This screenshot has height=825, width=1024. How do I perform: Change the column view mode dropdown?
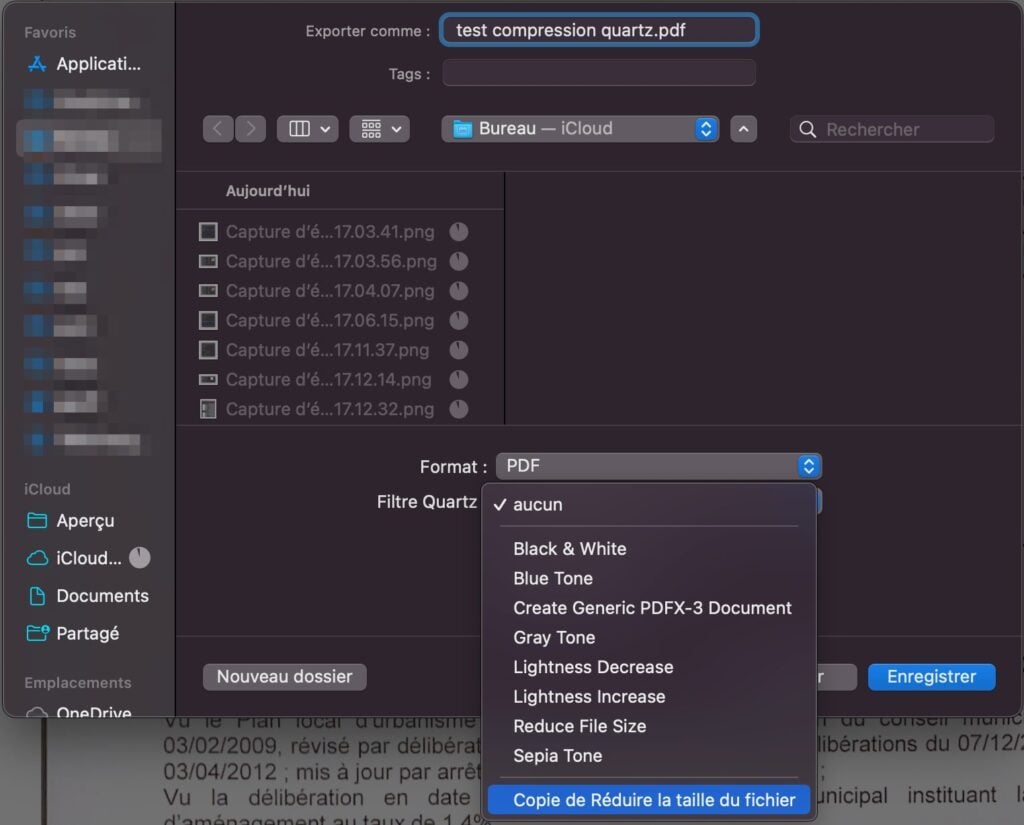click(308, 129)
